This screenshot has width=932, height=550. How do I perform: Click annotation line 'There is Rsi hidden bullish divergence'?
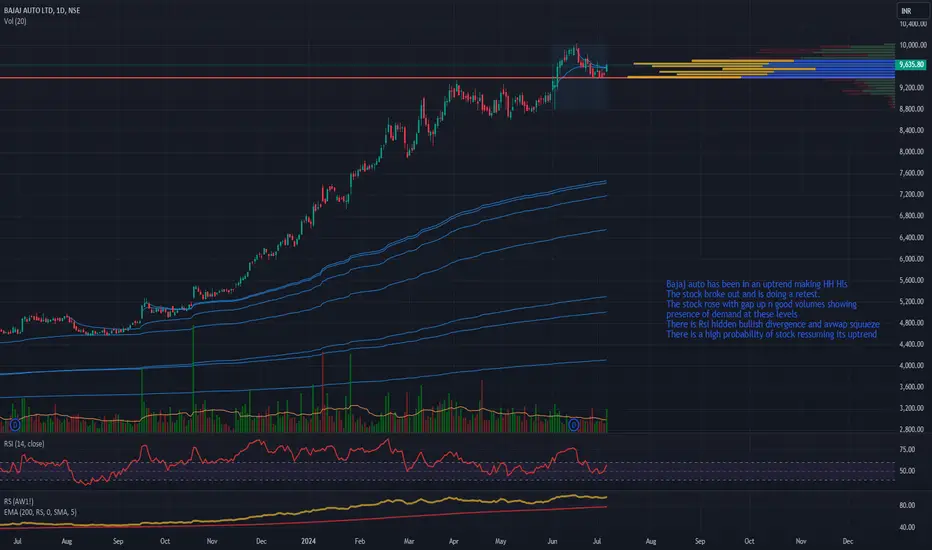tap(773, 324)
